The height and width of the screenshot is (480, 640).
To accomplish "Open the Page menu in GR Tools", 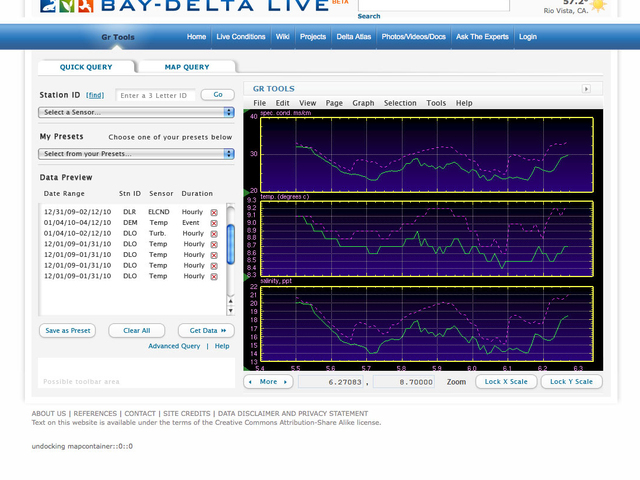I will 334,103.
